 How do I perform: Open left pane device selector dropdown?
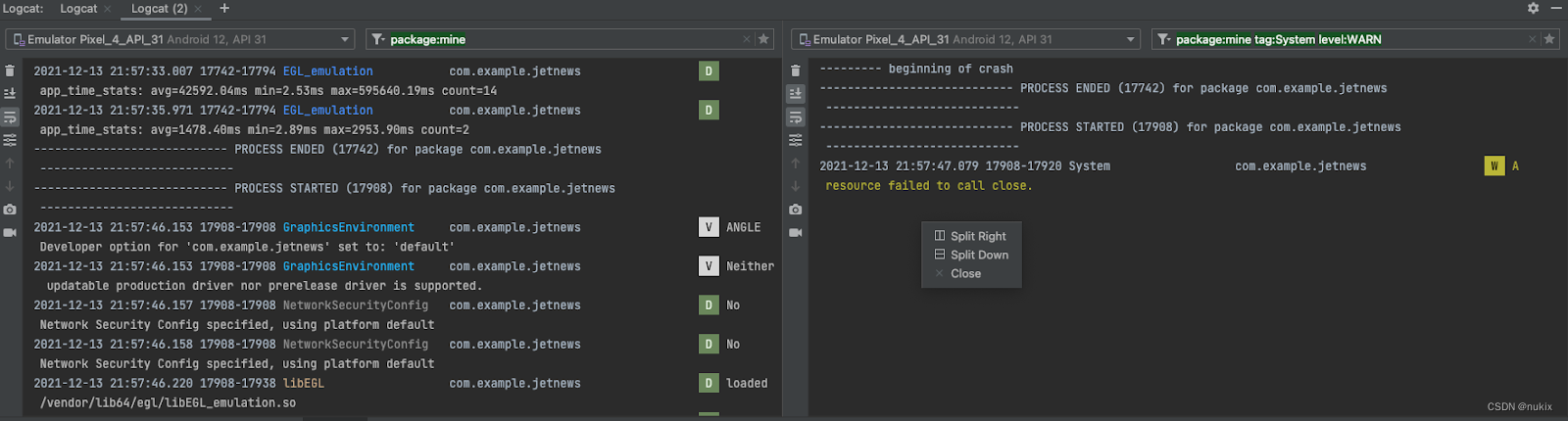pyautogui.click(x=180, y=39)
